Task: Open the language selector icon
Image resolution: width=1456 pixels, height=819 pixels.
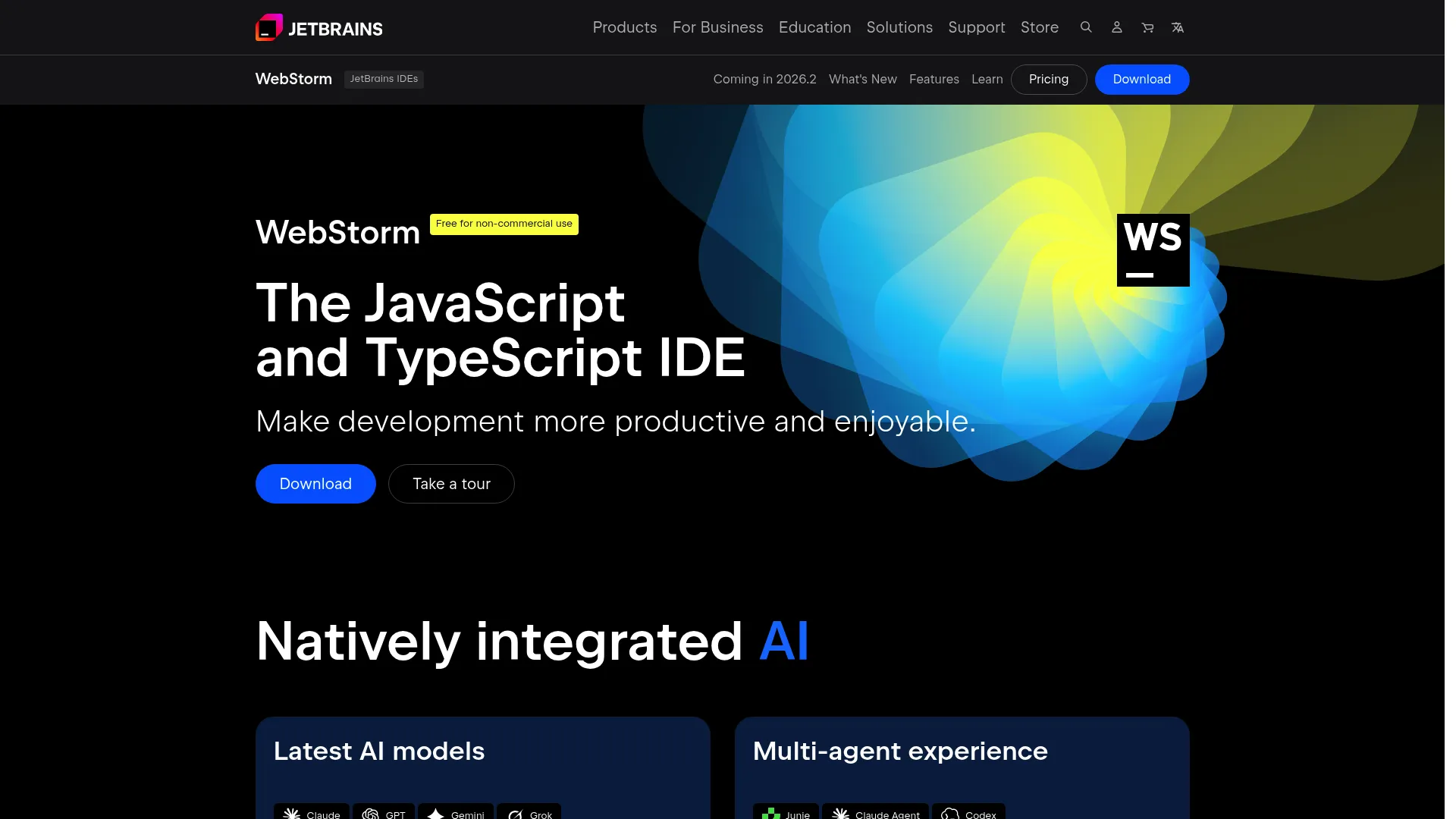Action: [1178, 27]
